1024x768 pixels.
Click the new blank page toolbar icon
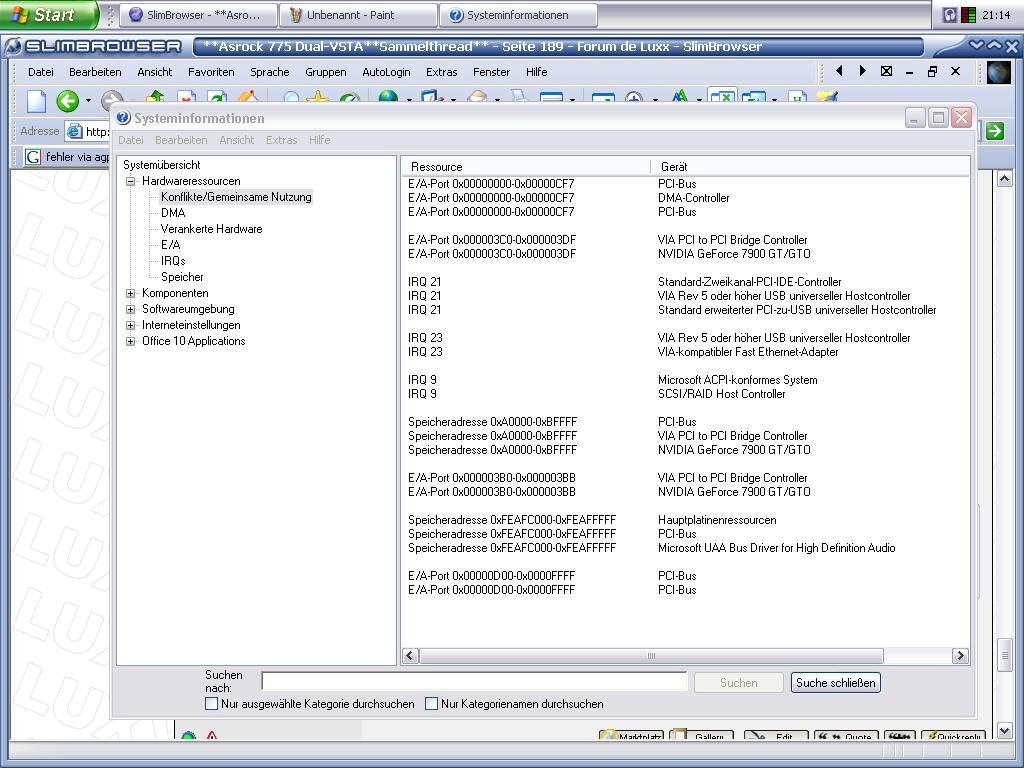pyautogui.click(x=36, y=101)
